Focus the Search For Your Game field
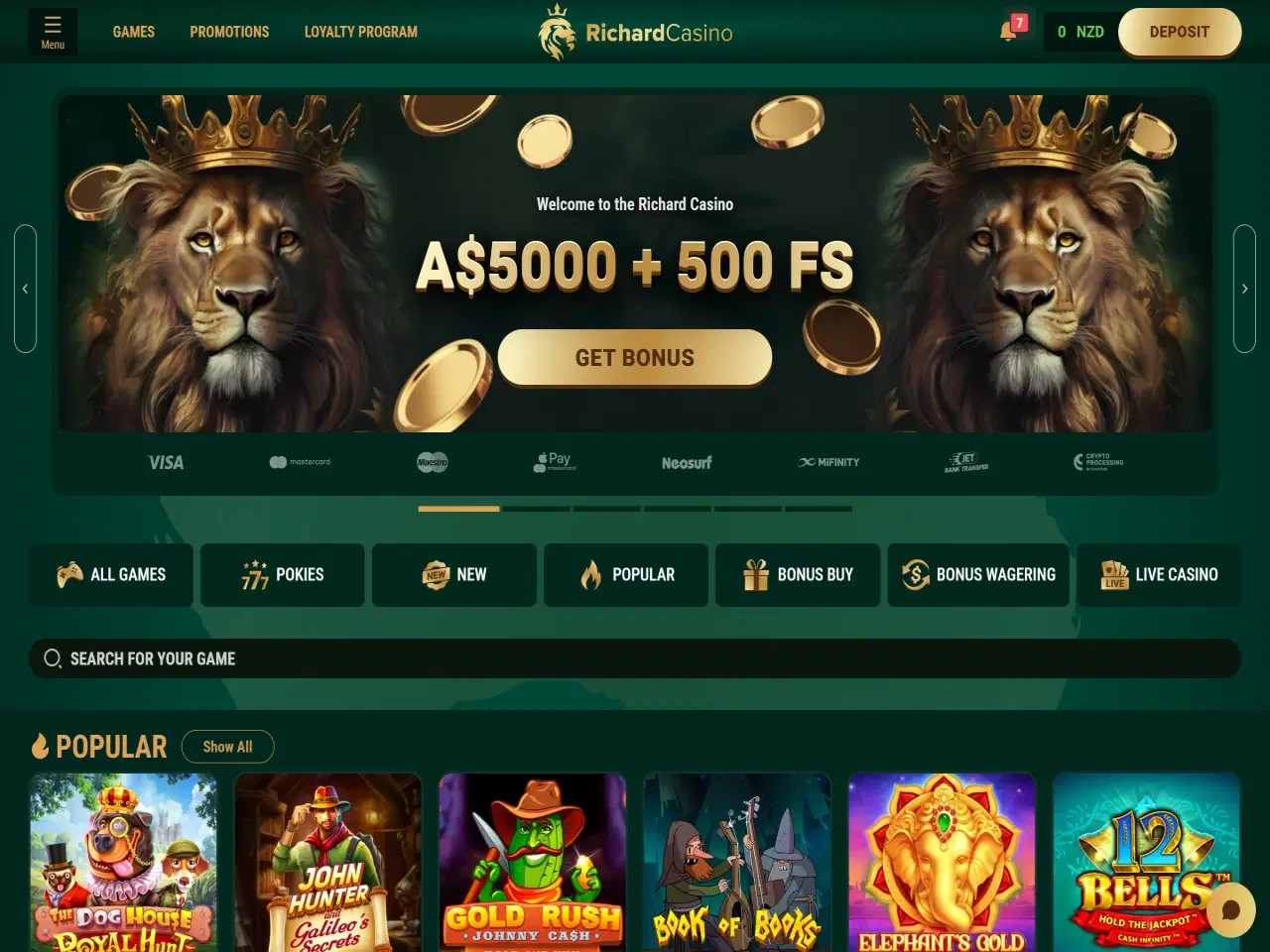Screen dimensions: 1270x952 pyautogui.click(x=635, y=658)
